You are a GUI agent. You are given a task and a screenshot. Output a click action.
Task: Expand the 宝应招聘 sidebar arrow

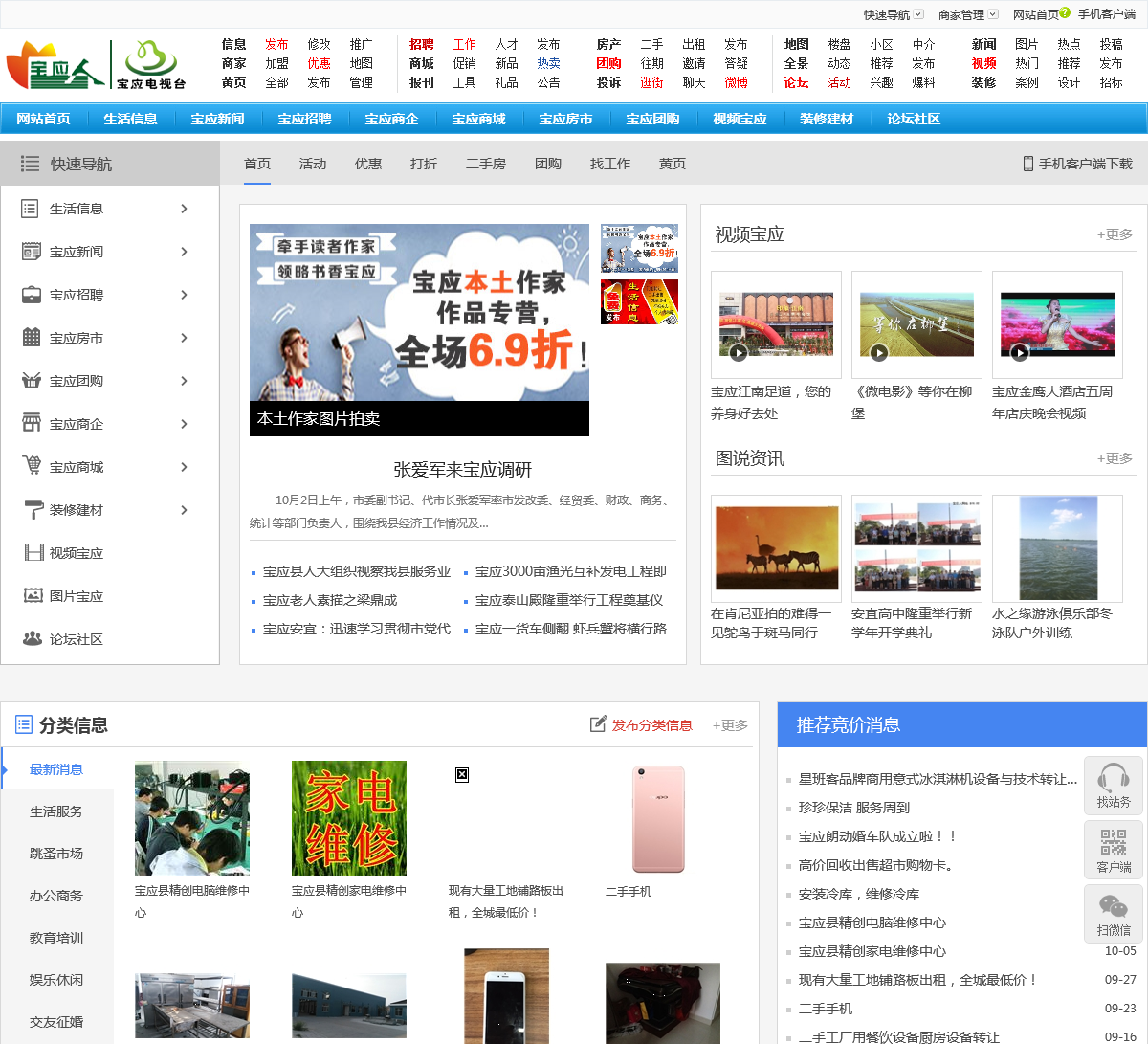(185, 295)
